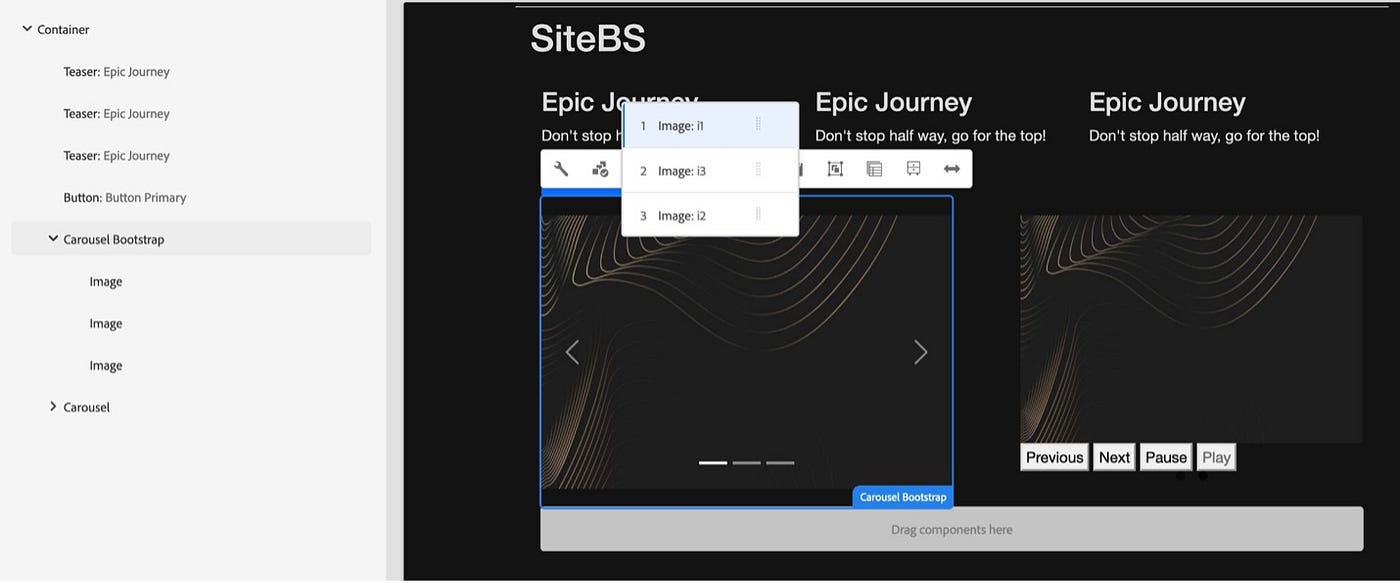Screen dimensions: 1400x583
Task: Select third Teaser: Epic Journey tree row
Action: pyautogui.click(x=191, y=155)
